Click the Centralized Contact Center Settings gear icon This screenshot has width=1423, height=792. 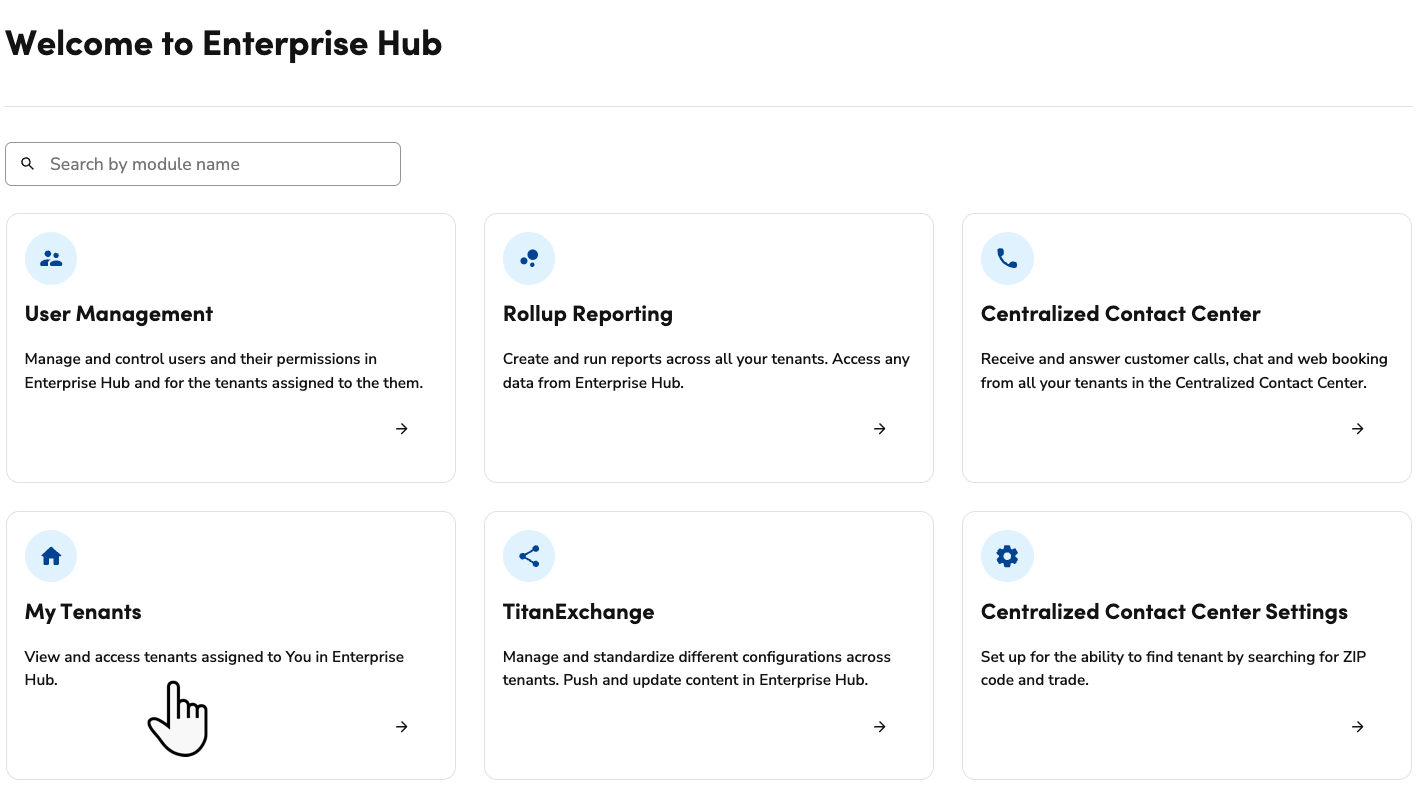(1007, 556)
